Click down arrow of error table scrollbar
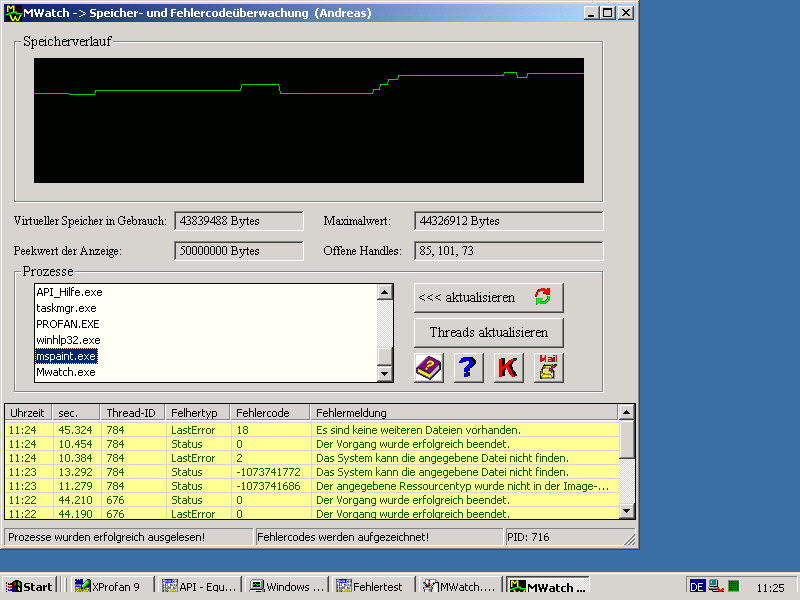 tap(627, 511)
